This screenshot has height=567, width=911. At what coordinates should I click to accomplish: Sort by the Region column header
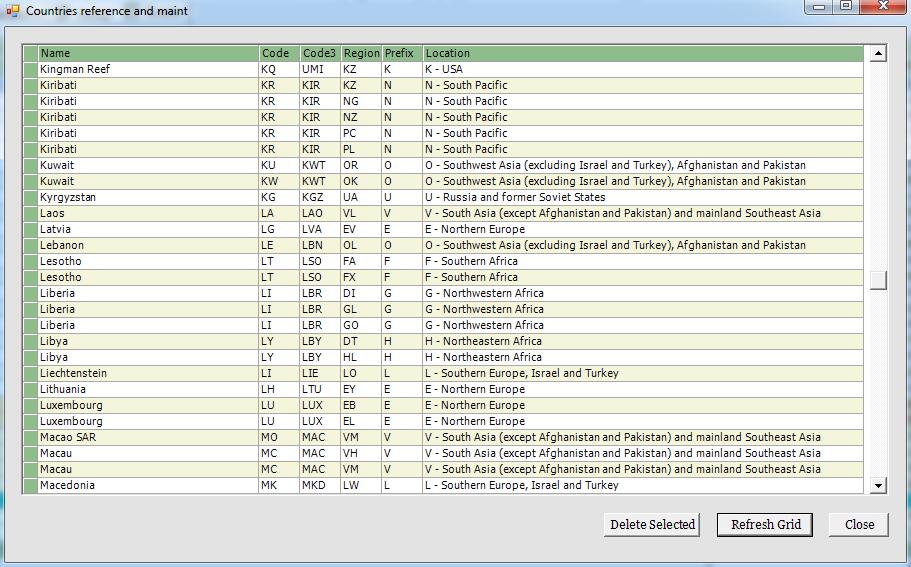(361, 53)
